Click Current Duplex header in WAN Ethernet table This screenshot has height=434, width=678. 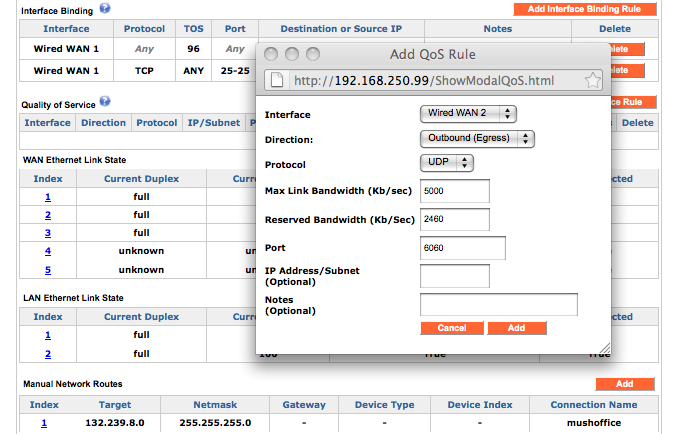[x=141, y=179]
